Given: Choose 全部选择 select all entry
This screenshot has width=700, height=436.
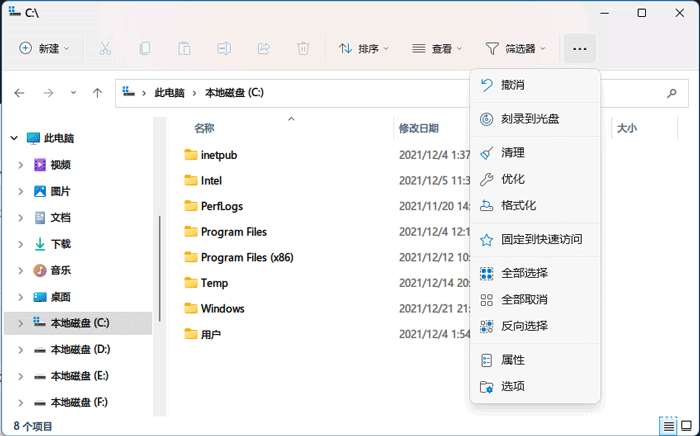Looking at the screenshot, I should point(535,273).
